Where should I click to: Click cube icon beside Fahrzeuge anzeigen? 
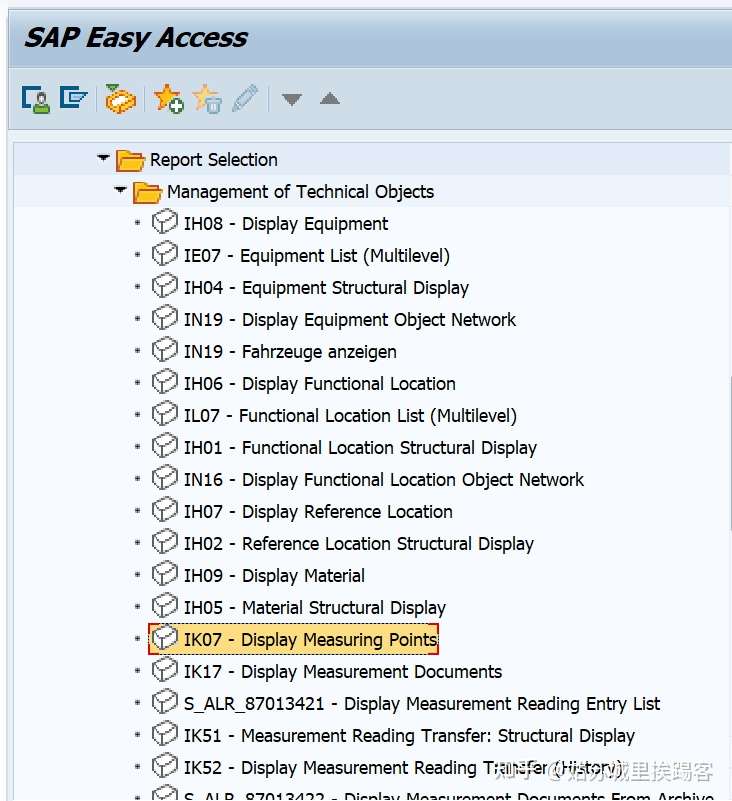point(164,350)
